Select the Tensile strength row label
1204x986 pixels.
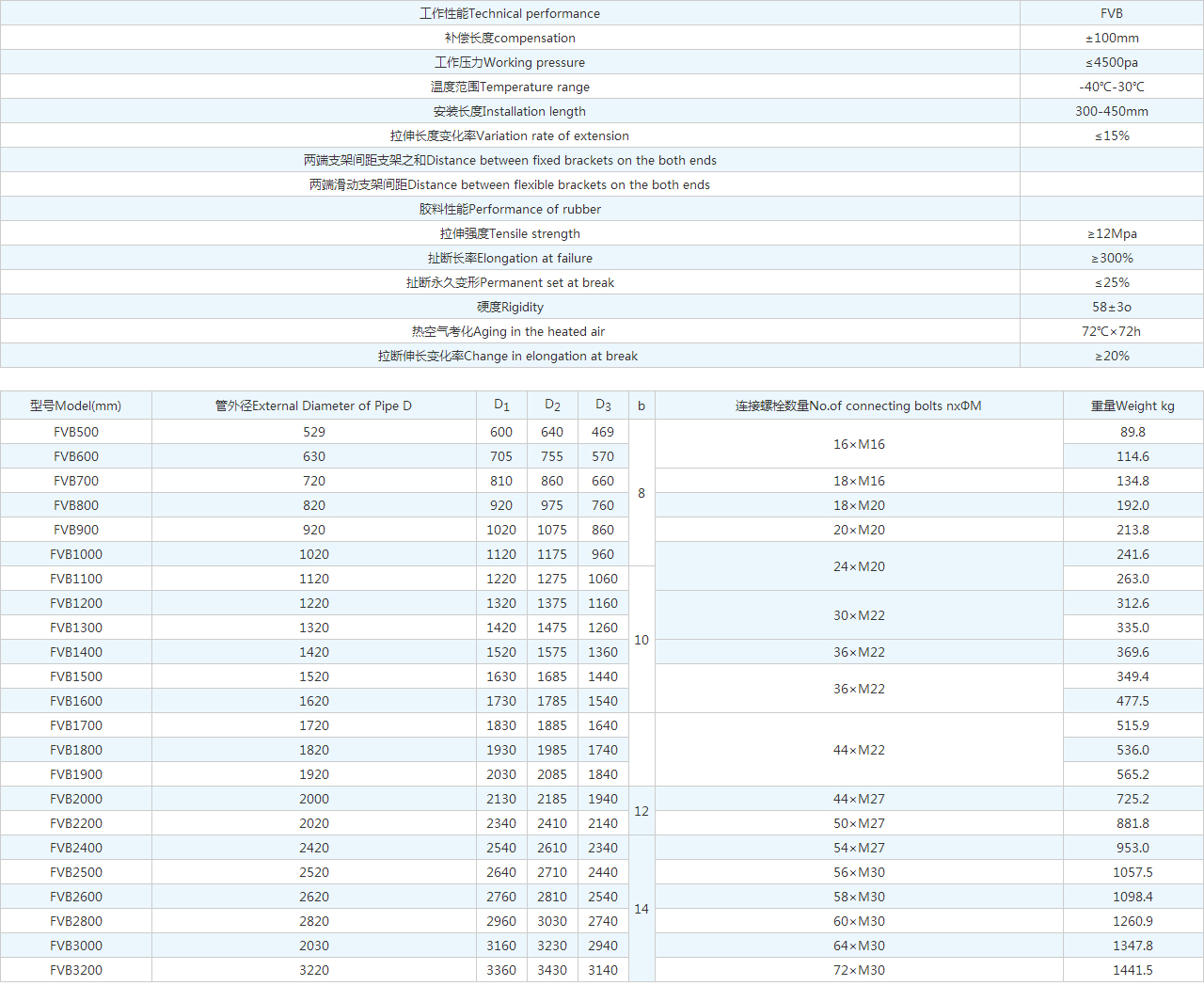coord(509,233)
